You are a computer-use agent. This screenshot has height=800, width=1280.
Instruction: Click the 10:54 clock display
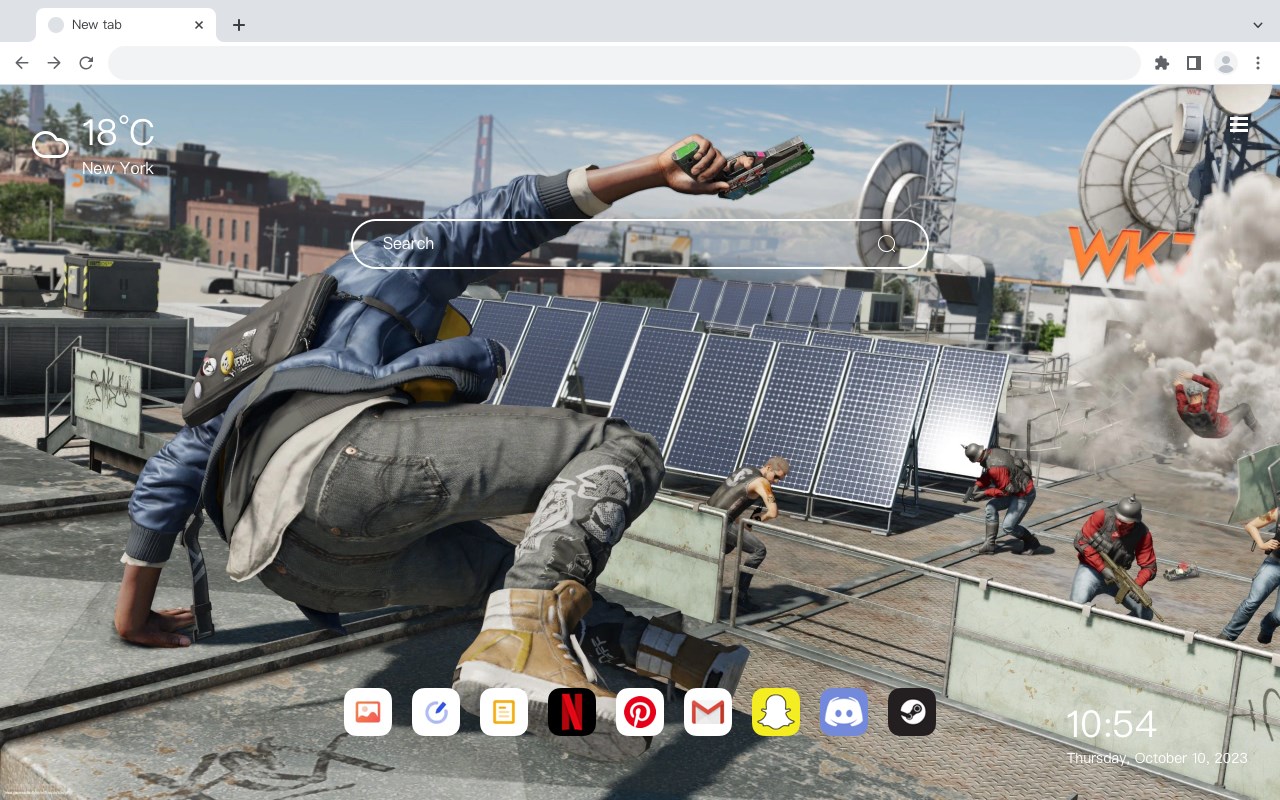(x=1111, y=725)
